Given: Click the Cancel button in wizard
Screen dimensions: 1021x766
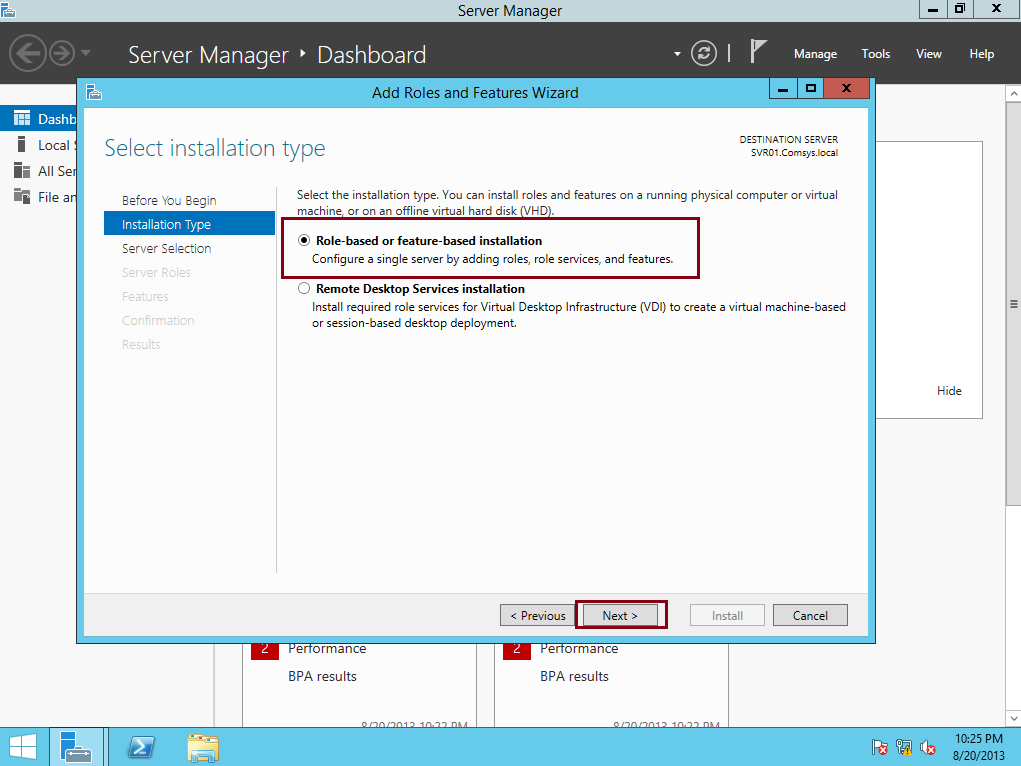Looking at the screenshot, I should tap(810, 615).
